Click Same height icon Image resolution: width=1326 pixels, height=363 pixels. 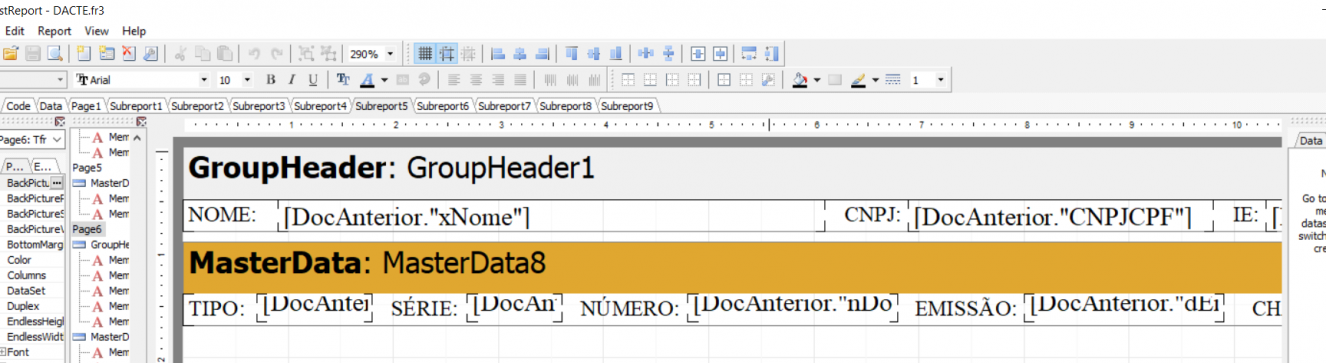(771, 54)
